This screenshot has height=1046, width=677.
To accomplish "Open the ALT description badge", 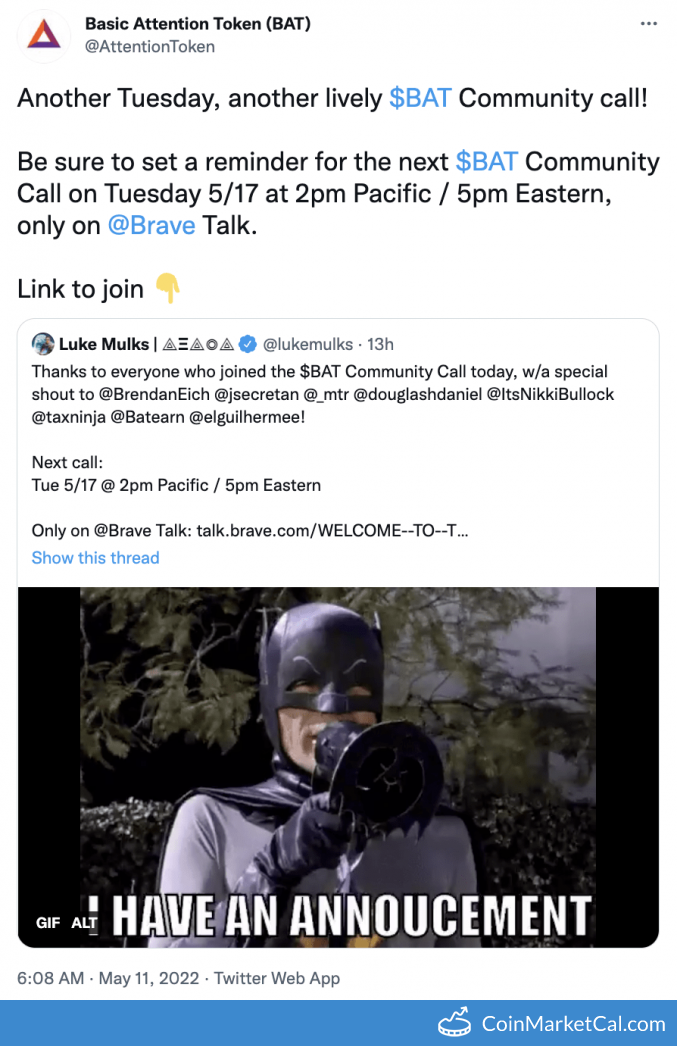I will tap(84, 923).
